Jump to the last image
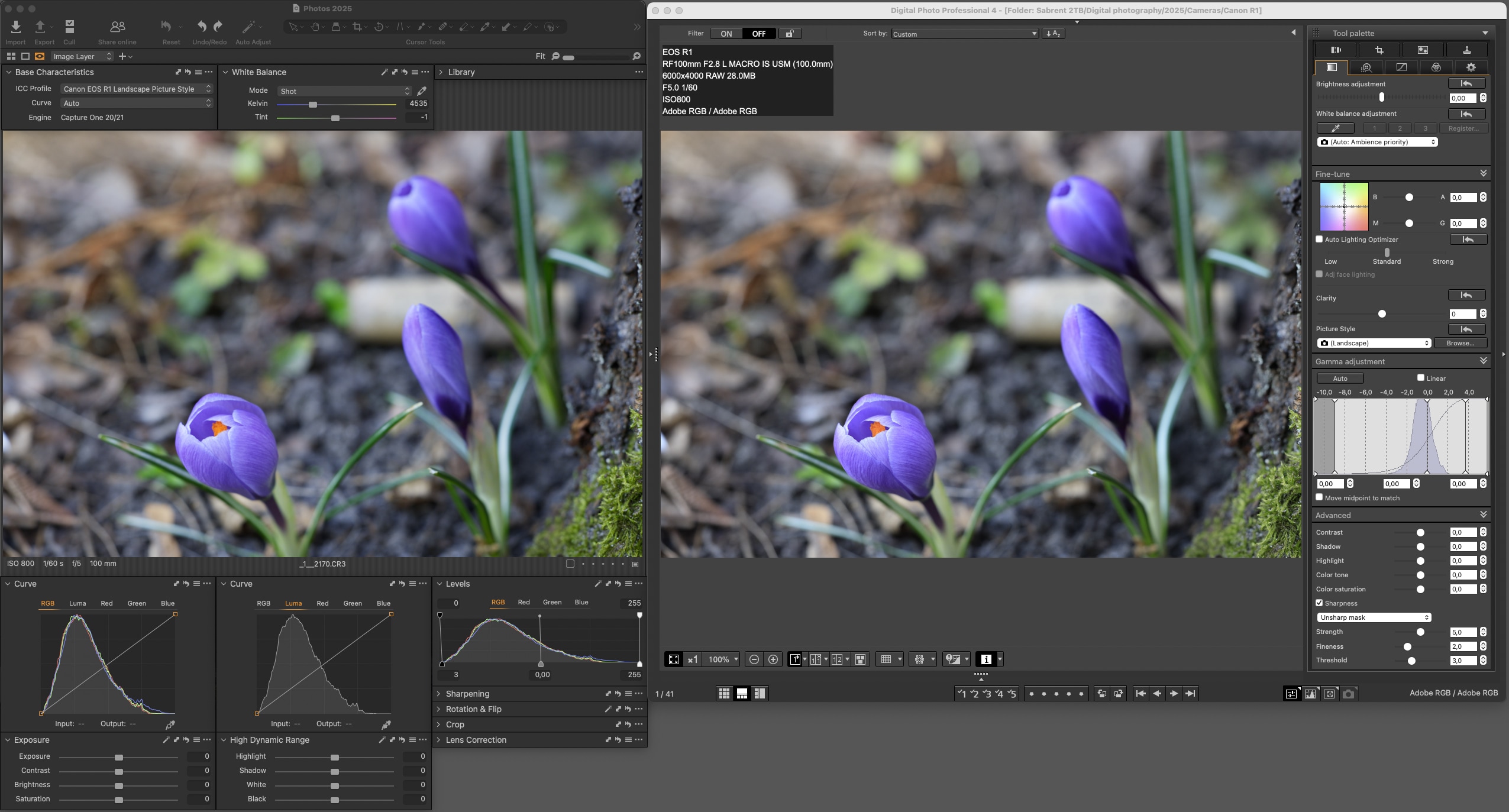The image size is (1509, 812). (x=1190, y=694)
